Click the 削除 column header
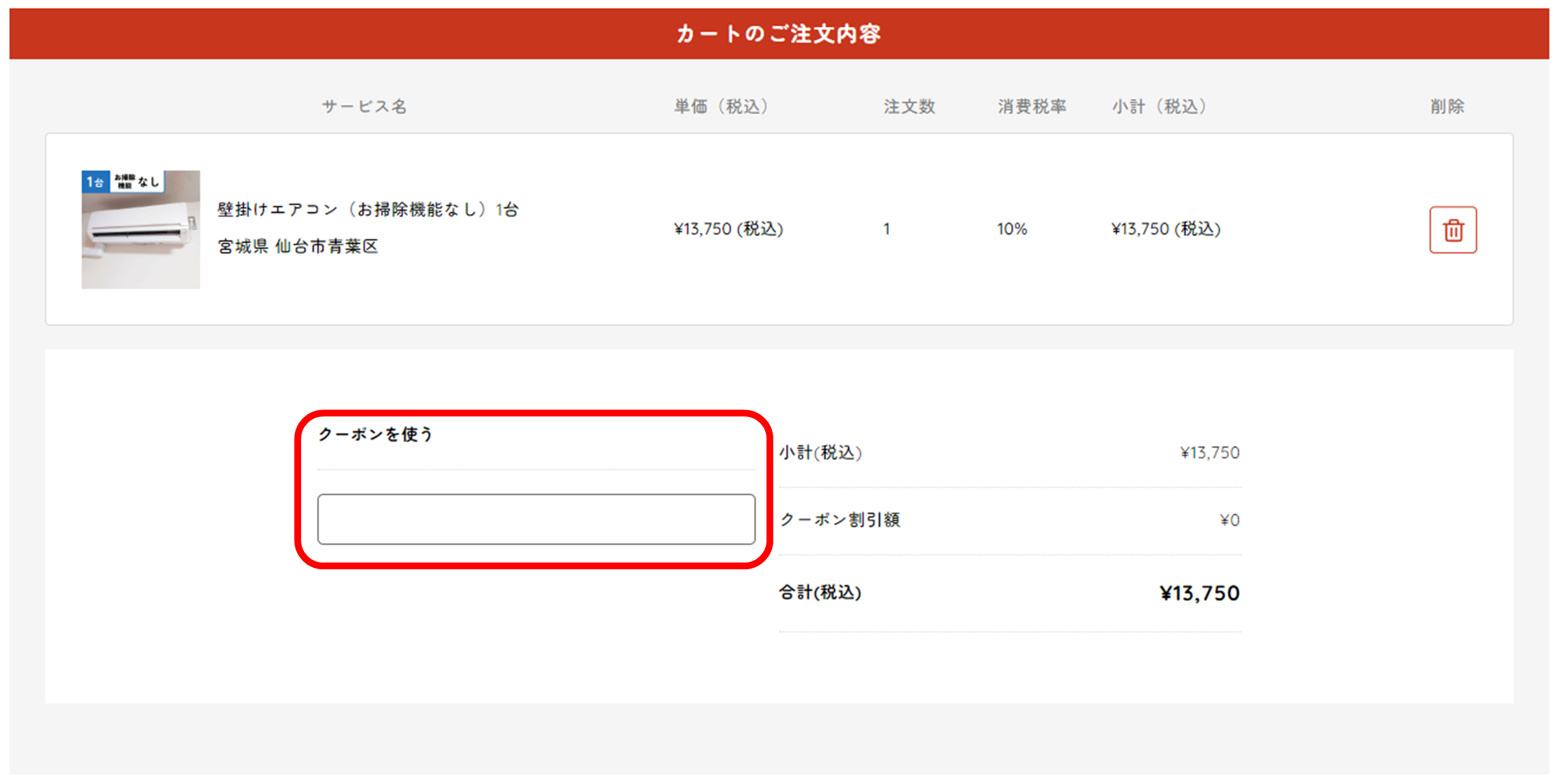The image size is (1560, 784). [1447, 107]
